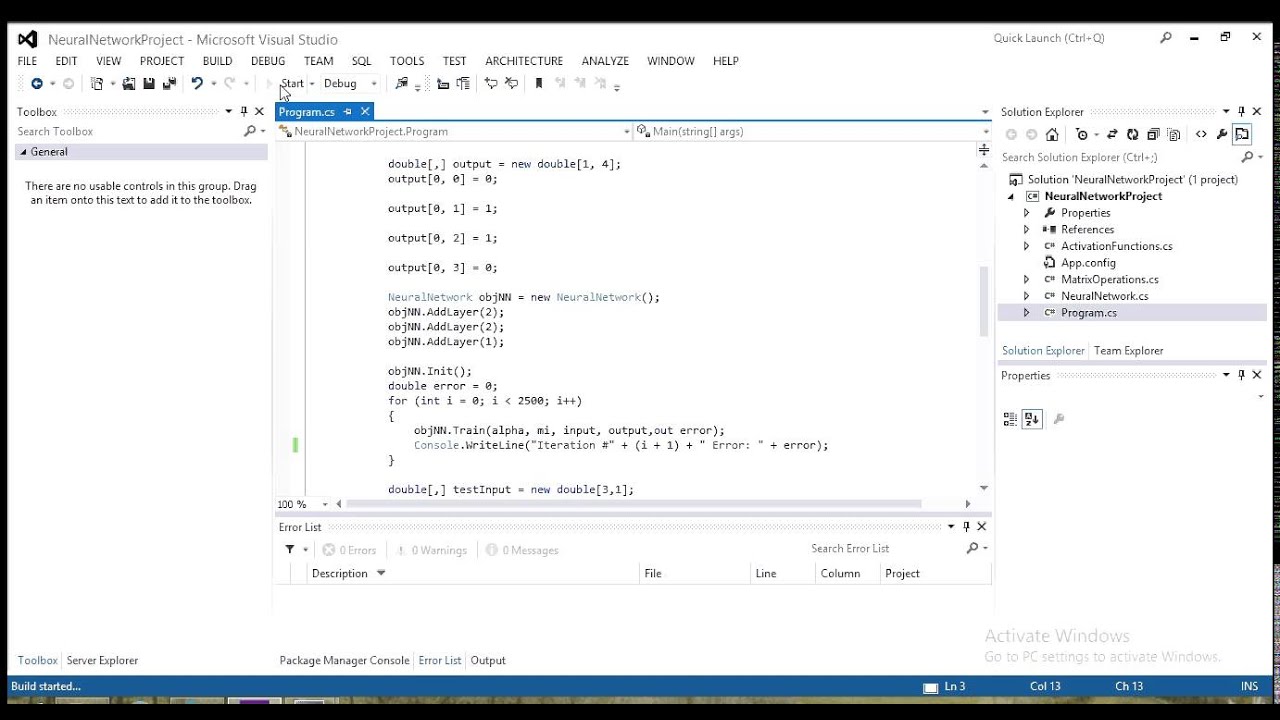Viewport: 1280px width, 720px height.
Task: Sort Error List by Description column
Action: (339, 574)
